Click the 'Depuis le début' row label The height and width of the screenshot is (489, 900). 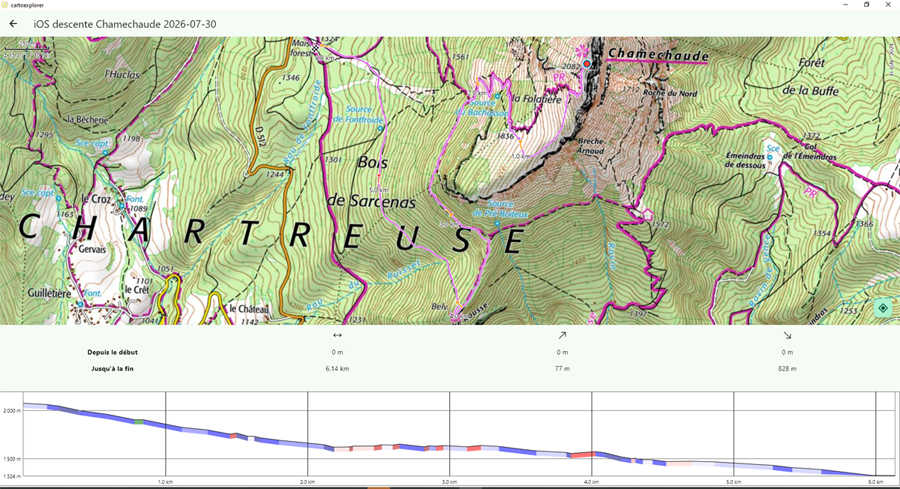click(x=112, y=352)
